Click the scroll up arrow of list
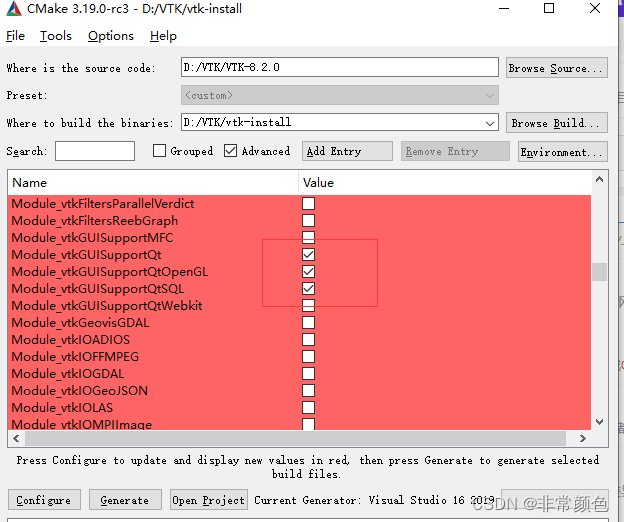 pos(599,179)
